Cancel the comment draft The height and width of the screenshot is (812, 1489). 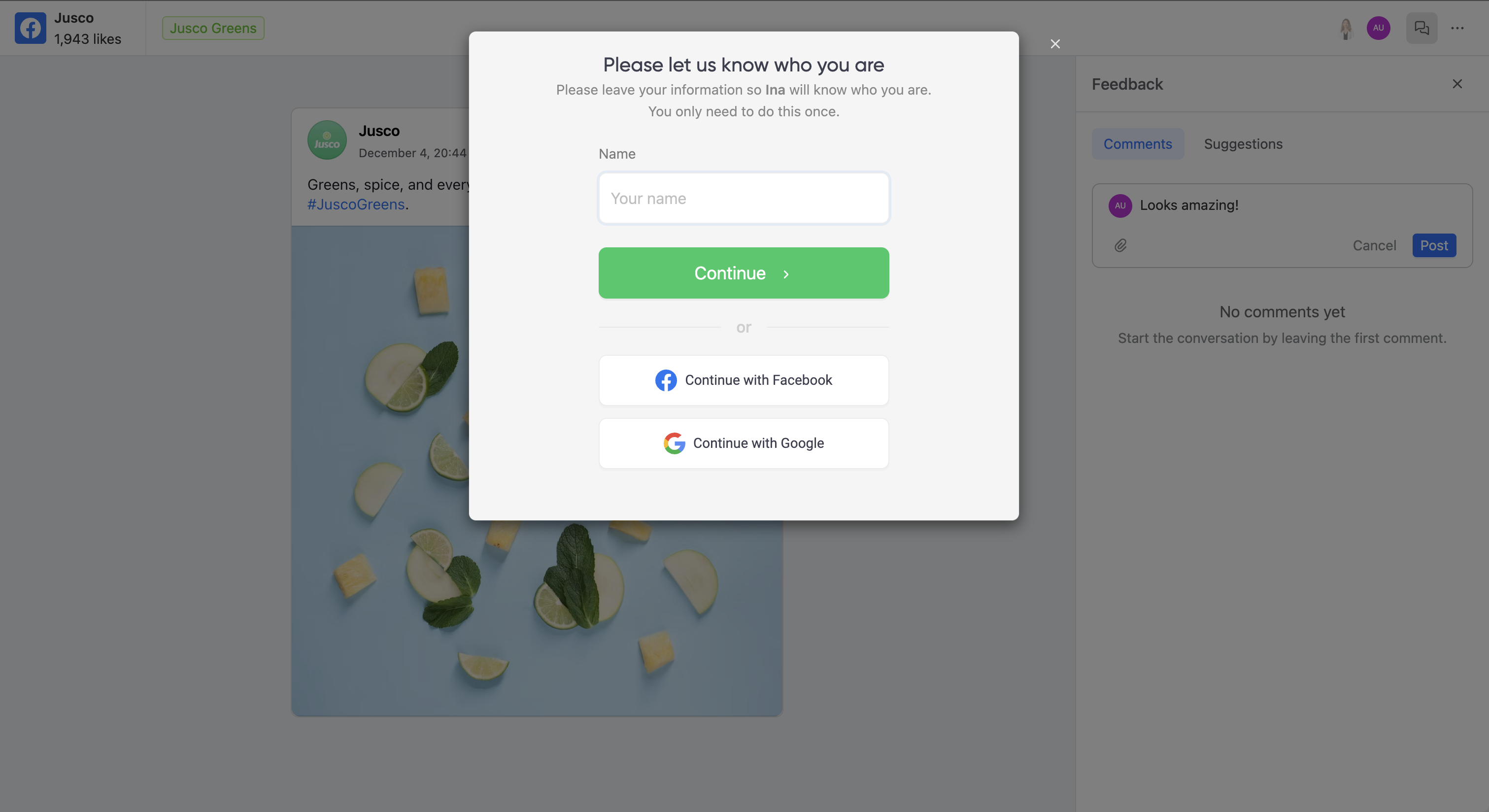click(1374, 246)
